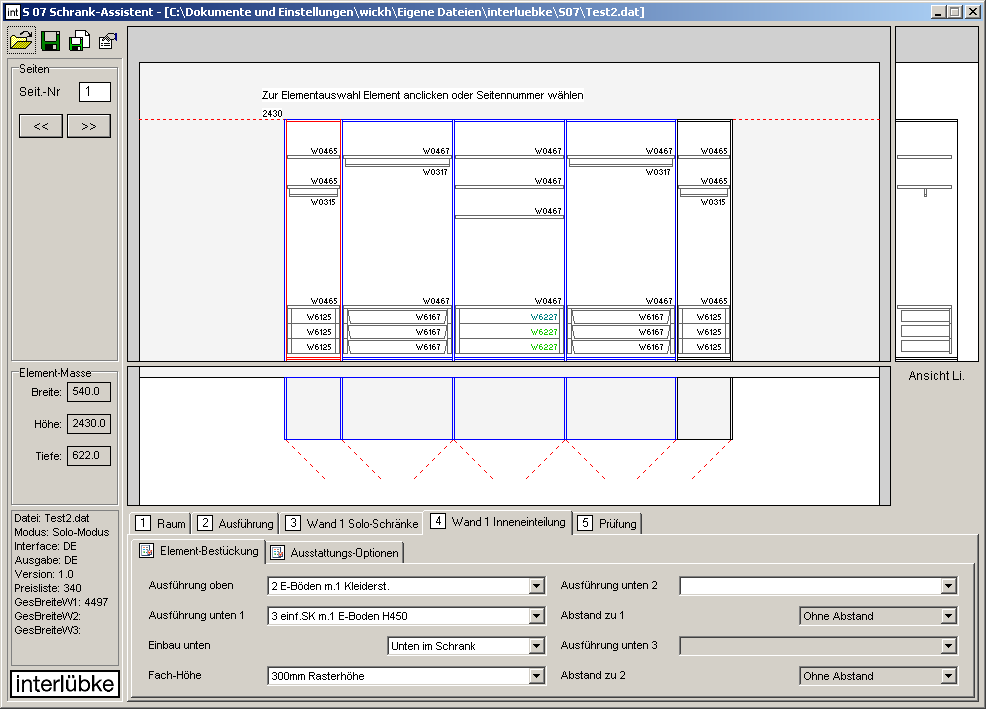Select the green W6227 drawer in the cabinet
The width and height of the screenshot is (986, 709).
(x=544, y=331)
